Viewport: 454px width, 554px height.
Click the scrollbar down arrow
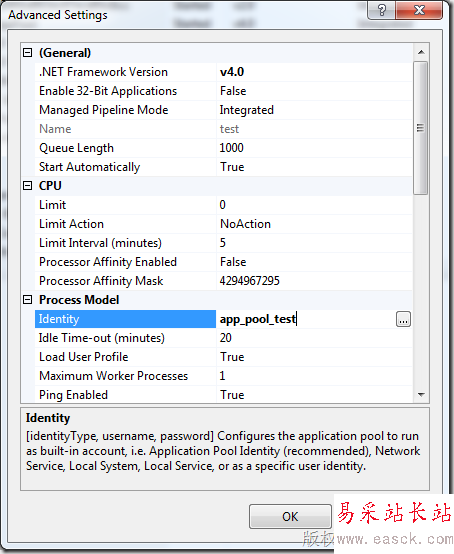coord(421,394)
